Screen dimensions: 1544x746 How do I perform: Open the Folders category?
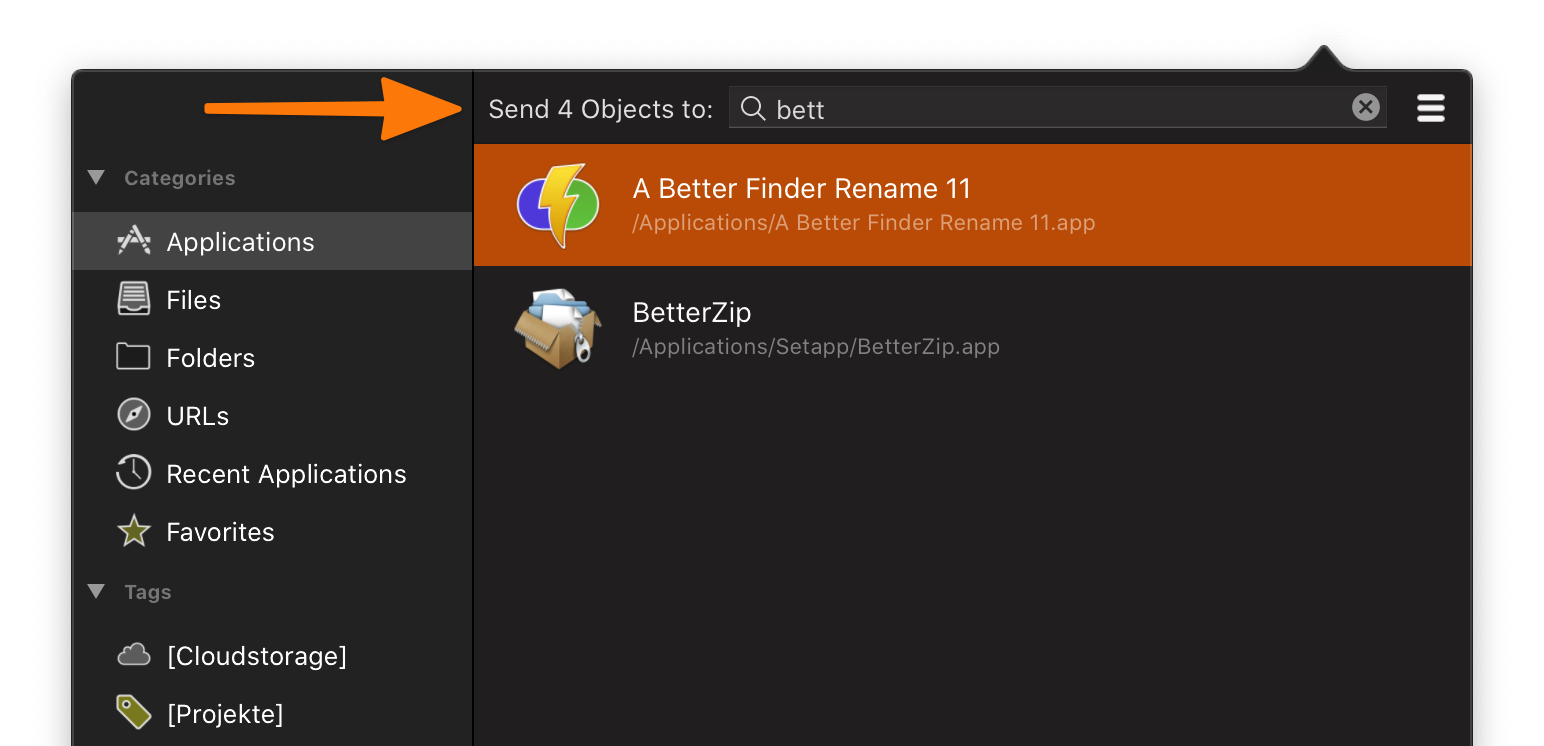(272, 357)
